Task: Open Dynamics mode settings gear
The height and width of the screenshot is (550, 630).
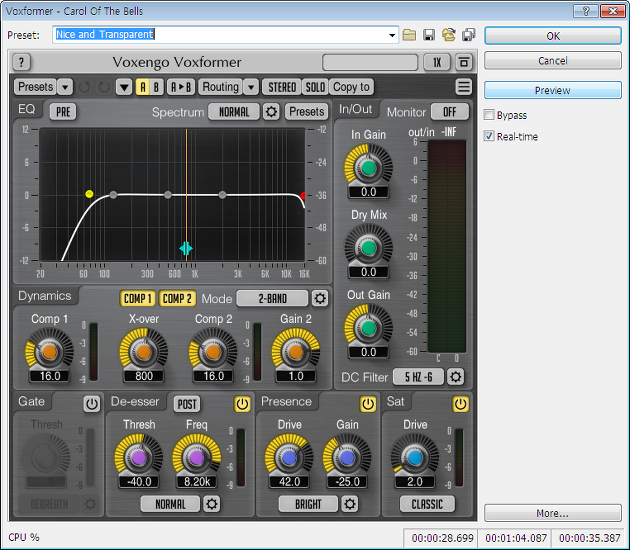Action: 320,299
